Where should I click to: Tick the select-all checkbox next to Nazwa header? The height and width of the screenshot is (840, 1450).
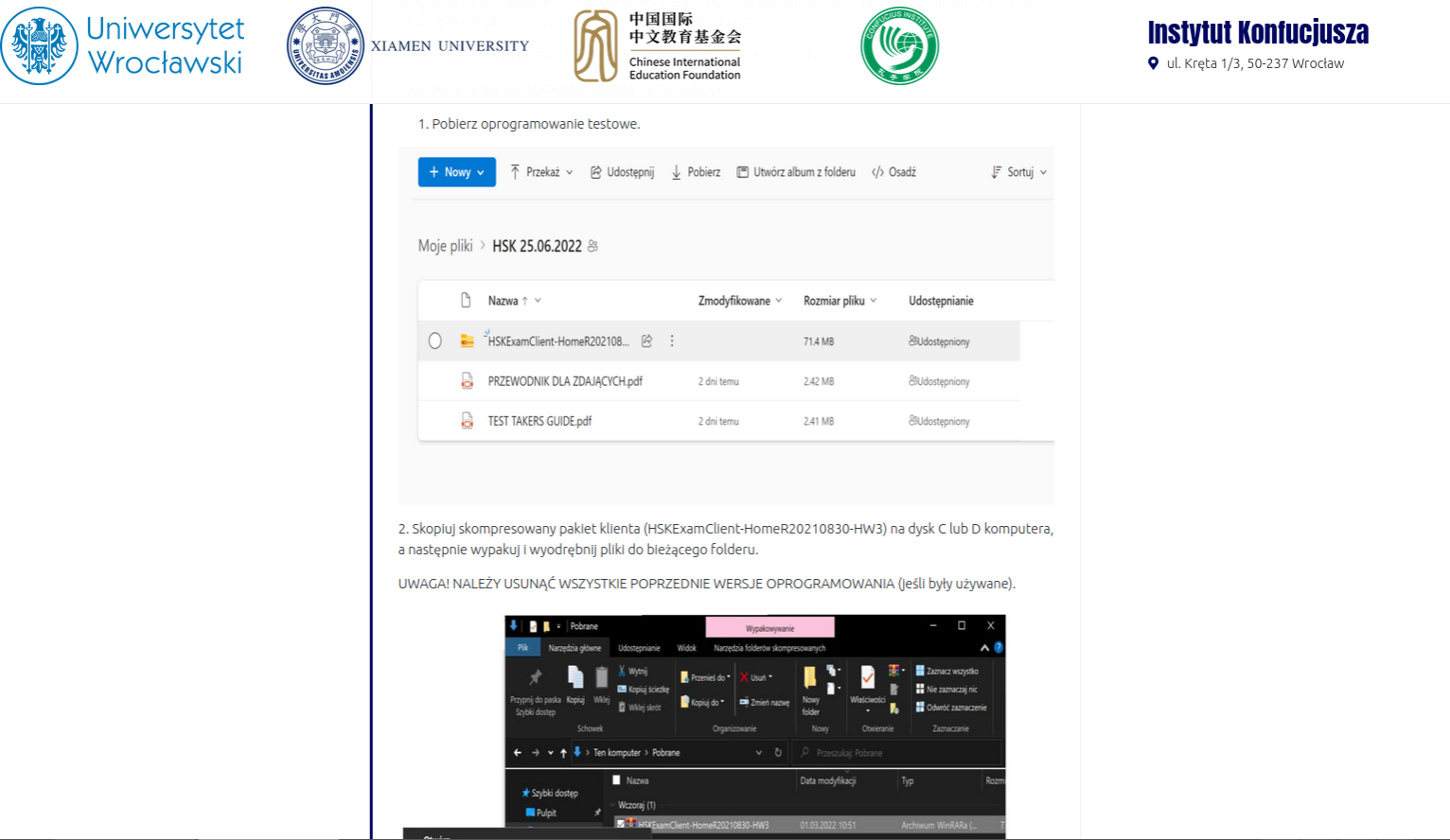616,780
